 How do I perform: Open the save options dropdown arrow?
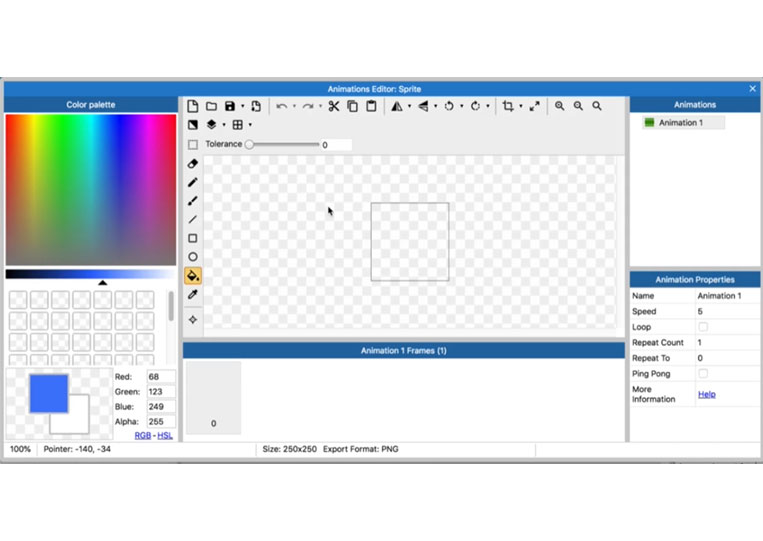click(x=242, y=106)
